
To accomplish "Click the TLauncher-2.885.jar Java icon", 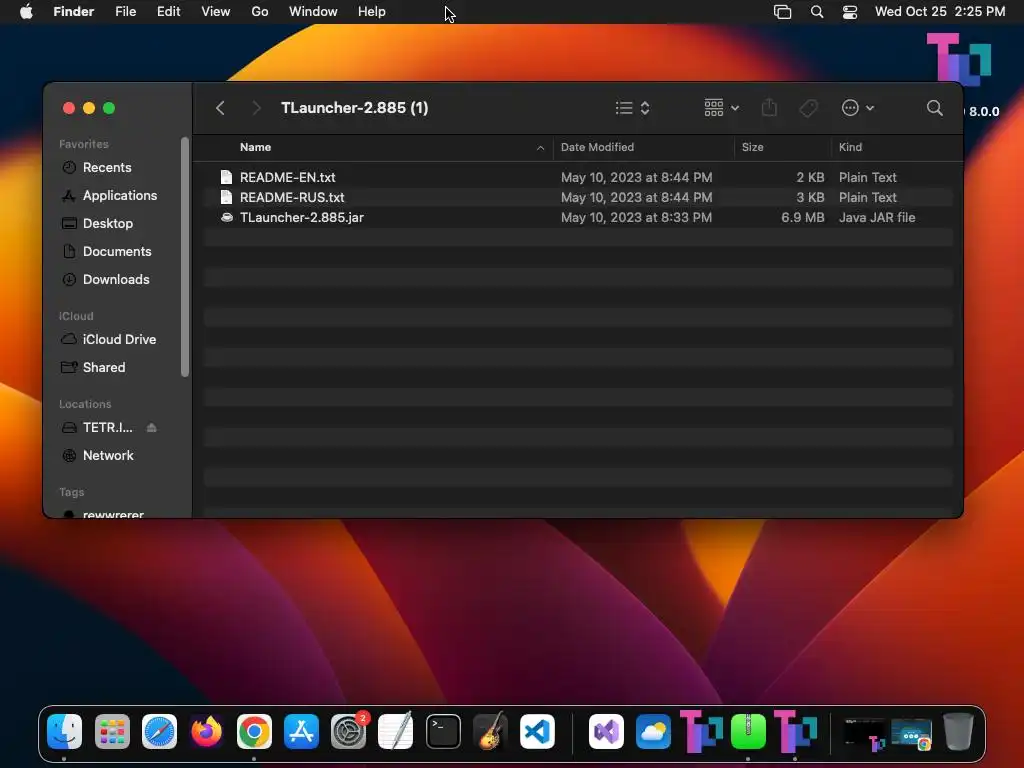I will tap(227, 217).
